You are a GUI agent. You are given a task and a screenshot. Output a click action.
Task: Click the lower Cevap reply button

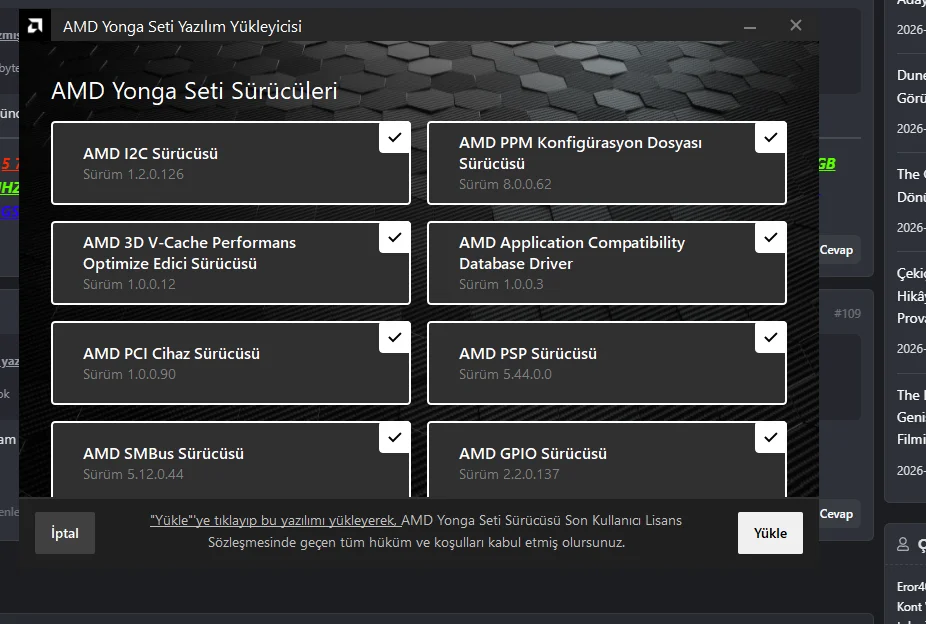click(836, 514)
